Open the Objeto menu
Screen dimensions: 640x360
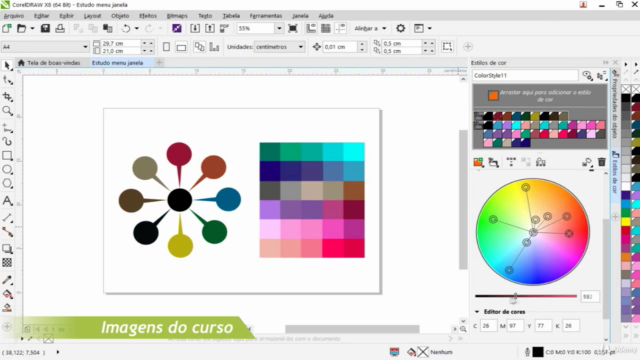[x=120, y=16]
